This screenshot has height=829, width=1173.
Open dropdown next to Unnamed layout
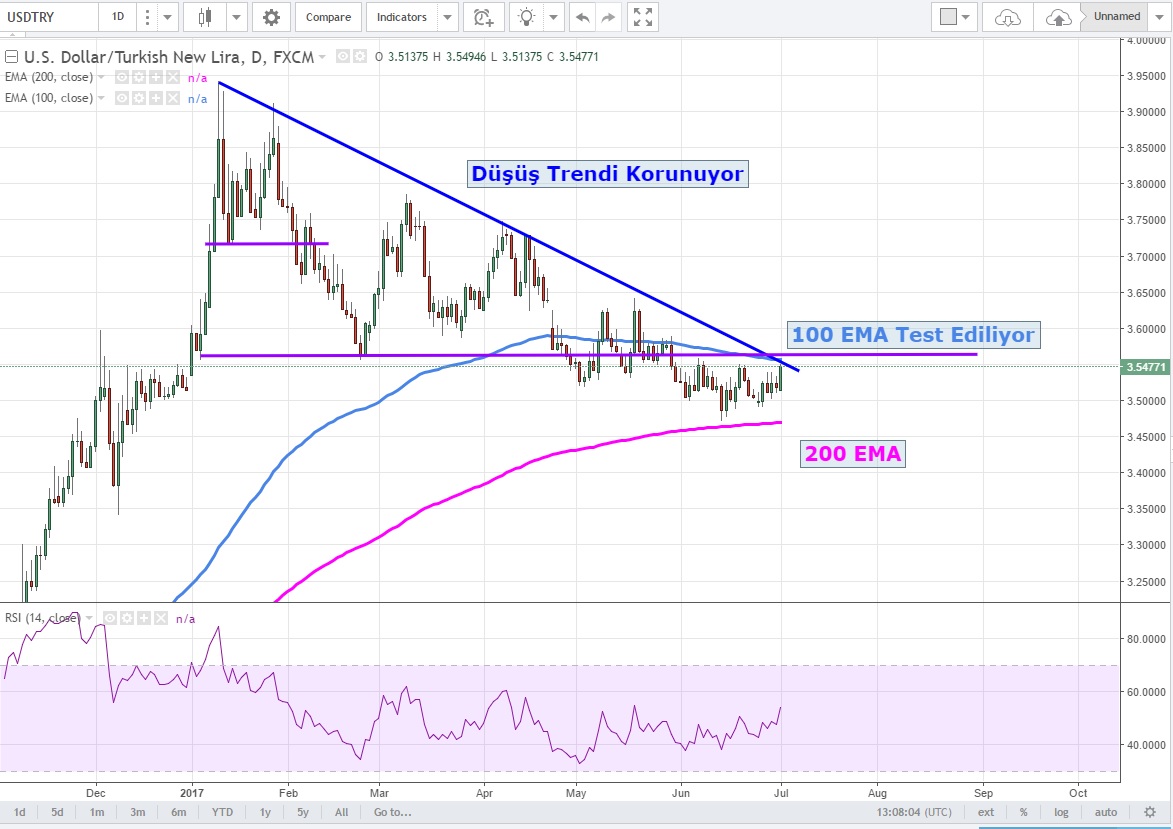[1159, 17]
